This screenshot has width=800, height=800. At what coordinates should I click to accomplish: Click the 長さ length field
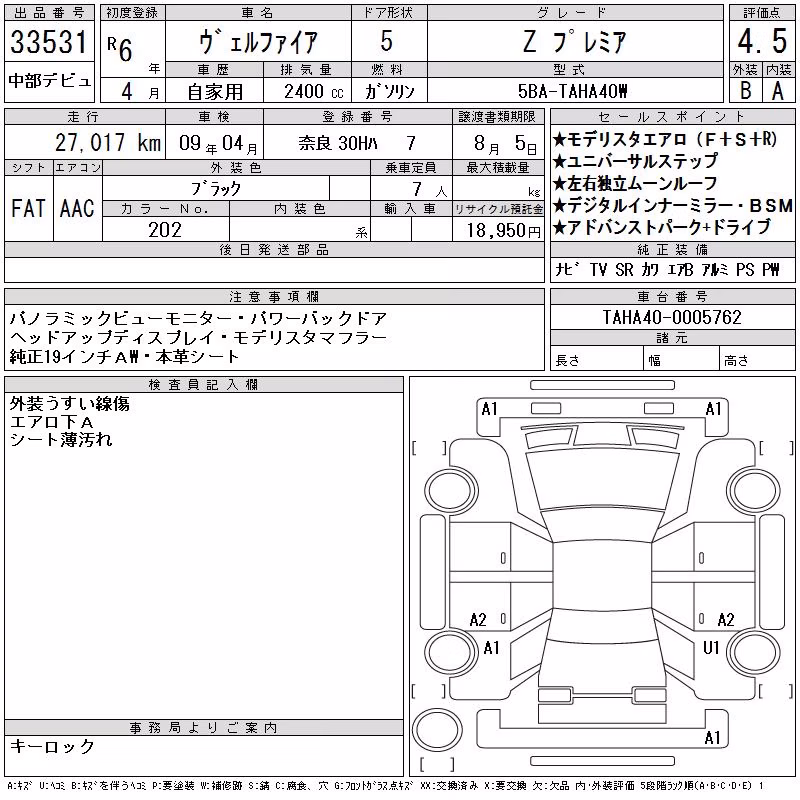pos(597,359)
